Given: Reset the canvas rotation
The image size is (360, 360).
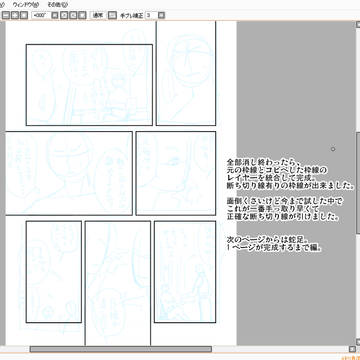Looking at the screenshot, I should [82, 15].
